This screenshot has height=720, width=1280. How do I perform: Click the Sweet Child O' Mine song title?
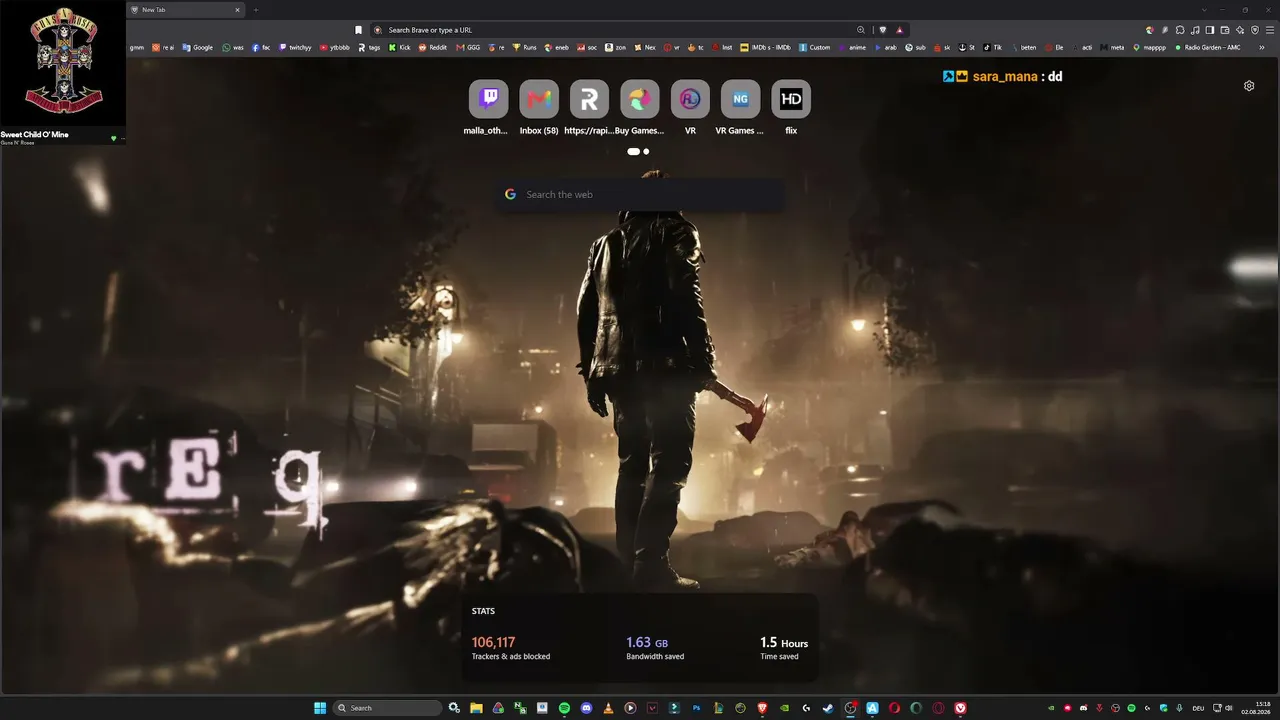pos(35,135)
